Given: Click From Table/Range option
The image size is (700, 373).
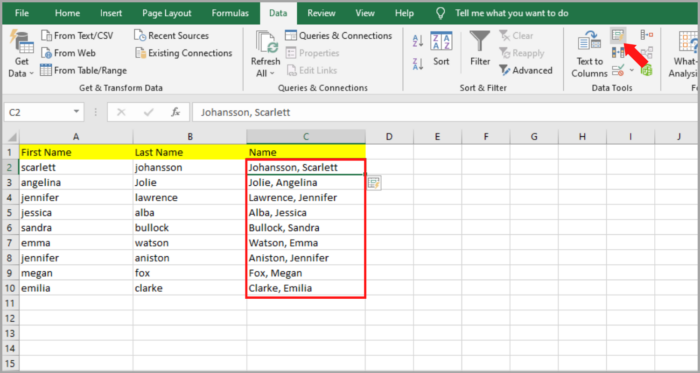Looking at the screenshot, I should pyautogui.click(x=83, y=70).
